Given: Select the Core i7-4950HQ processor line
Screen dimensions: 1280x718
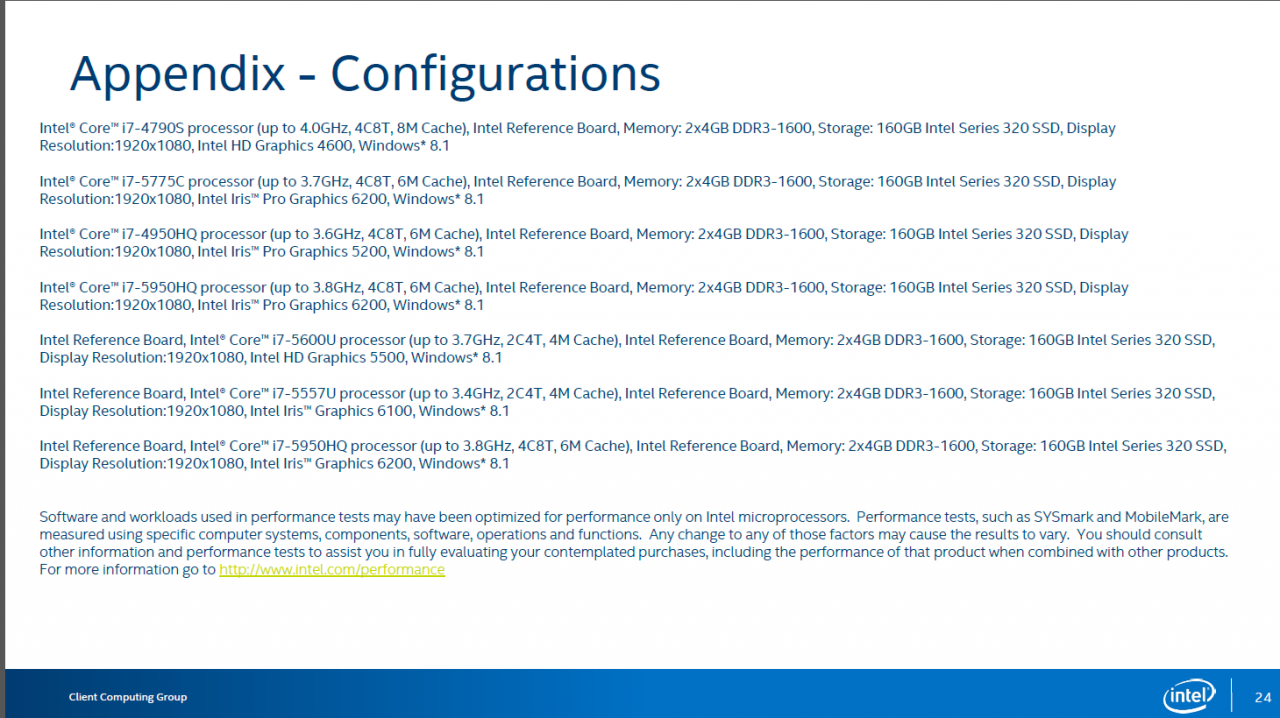Looking at the screenshot, I should (584, 234).
